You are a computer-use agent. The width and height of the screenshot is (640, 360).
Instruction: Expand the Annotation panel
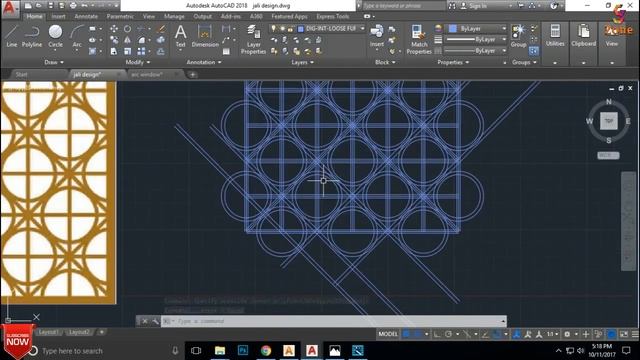(204, 62)
